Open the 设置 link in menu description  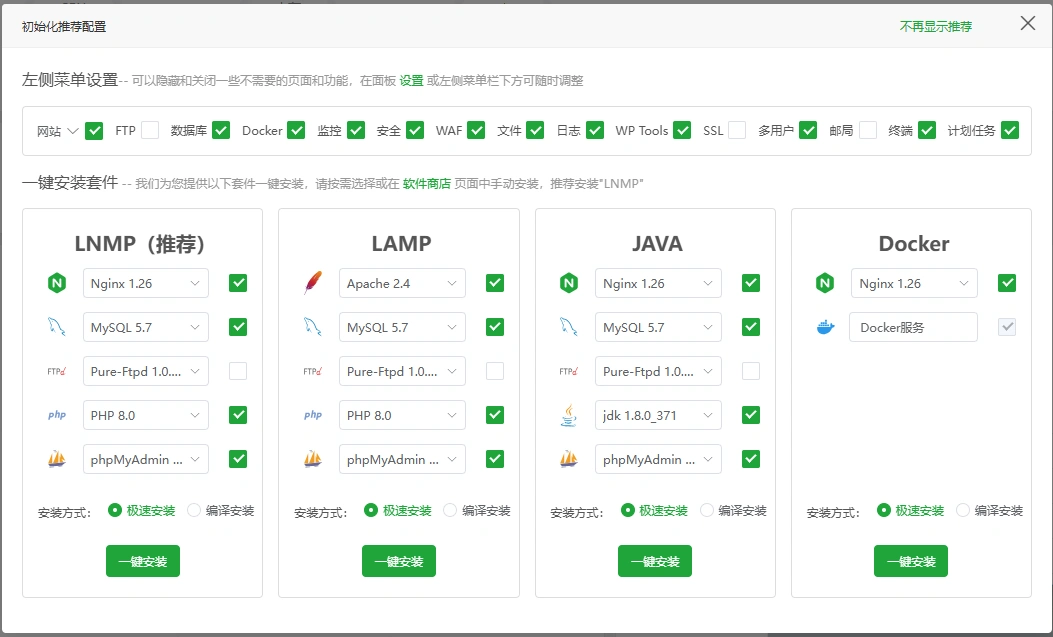click(x=412, y=81)
